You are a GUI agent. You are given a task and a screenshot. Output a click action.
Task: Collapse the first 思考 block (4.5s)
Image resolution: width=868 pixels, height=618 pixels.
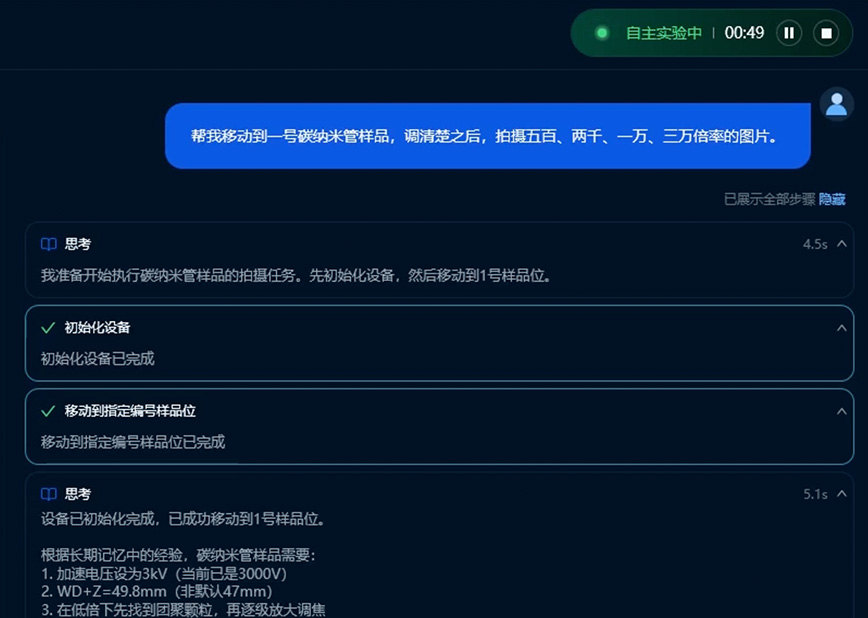click(841, 244)
